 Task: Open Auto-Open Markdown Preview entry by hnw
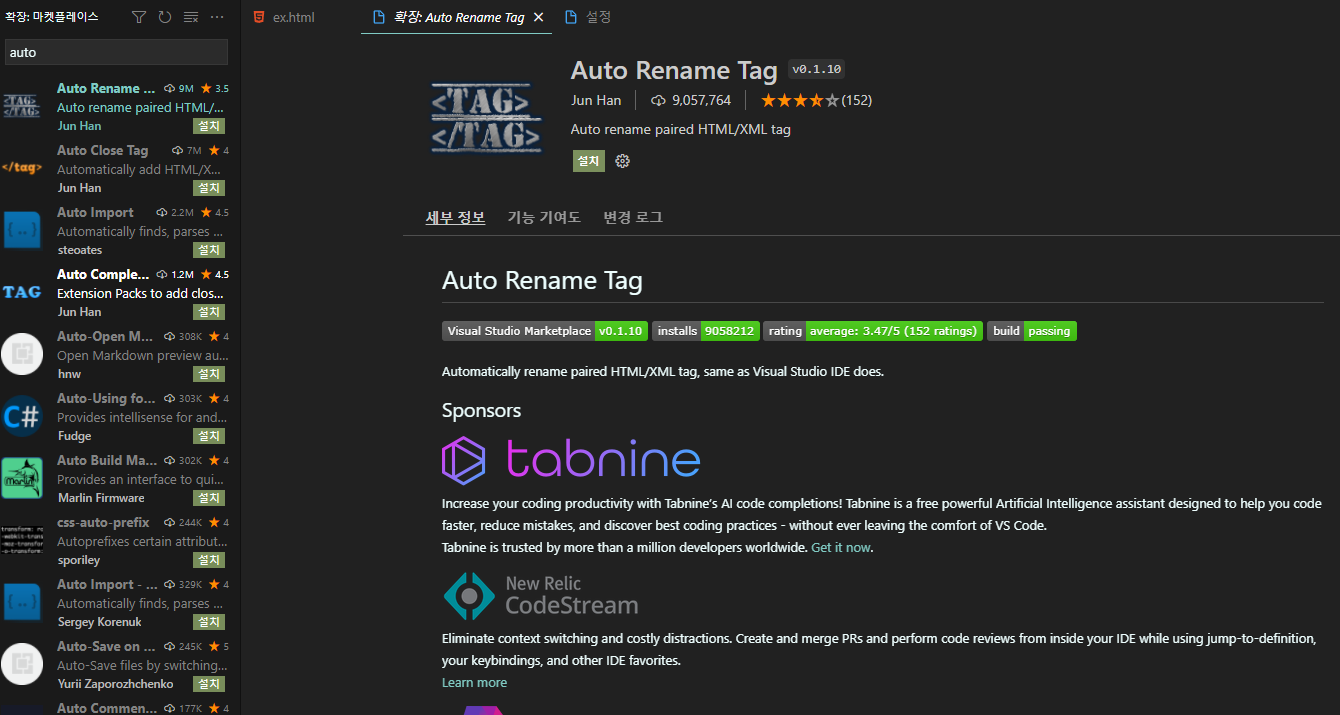(x=120, y=355)
